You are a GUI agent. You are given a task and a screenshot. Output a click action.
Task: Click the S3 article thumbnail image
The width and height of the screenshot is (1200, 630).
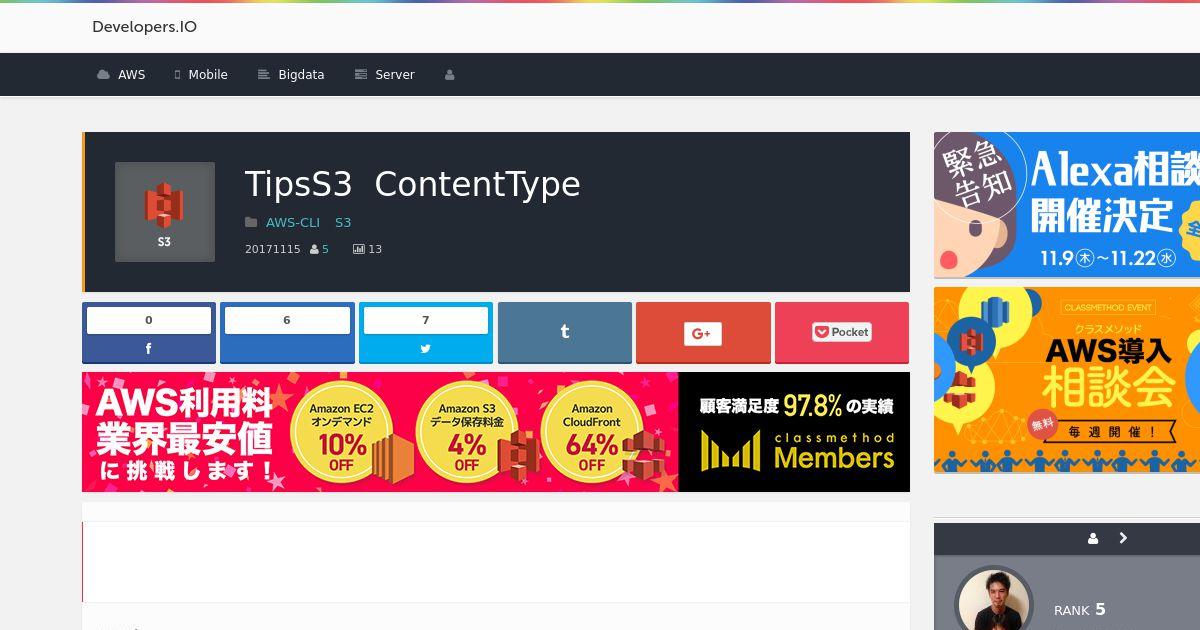(x=165, y=212)
